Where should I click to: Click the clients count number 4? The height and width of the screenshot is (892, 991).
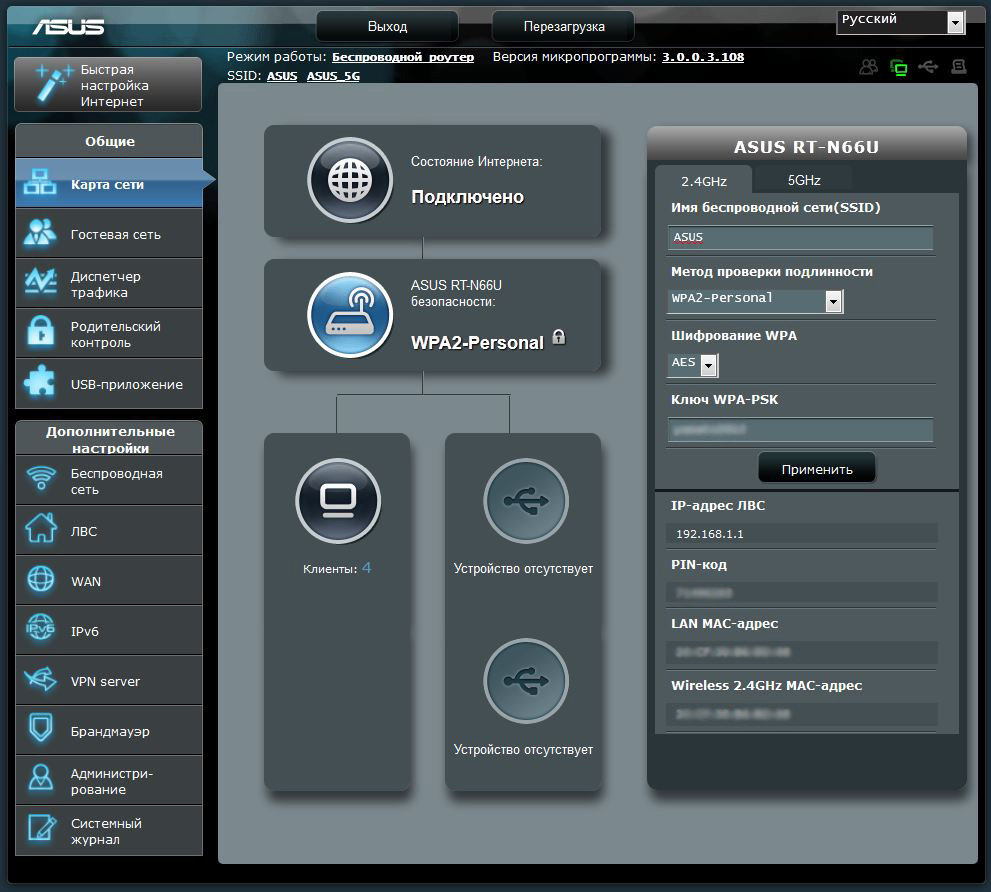(367, 568)
